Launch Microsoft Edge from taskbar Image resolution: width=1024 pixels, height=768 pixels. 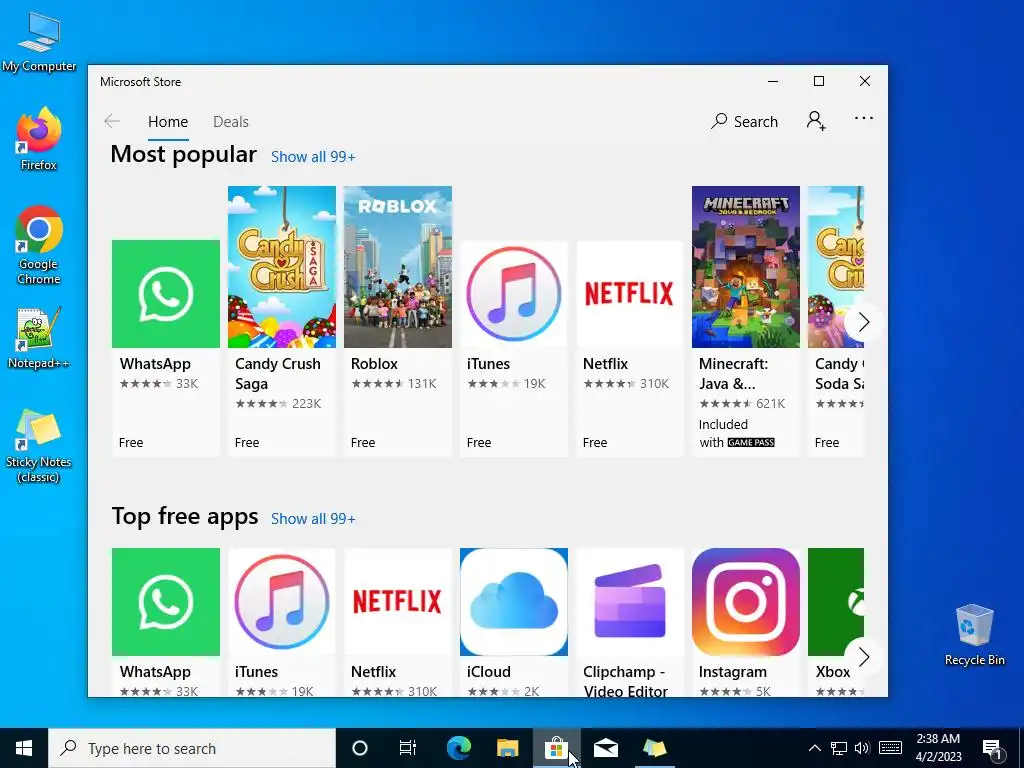(458, 748)
